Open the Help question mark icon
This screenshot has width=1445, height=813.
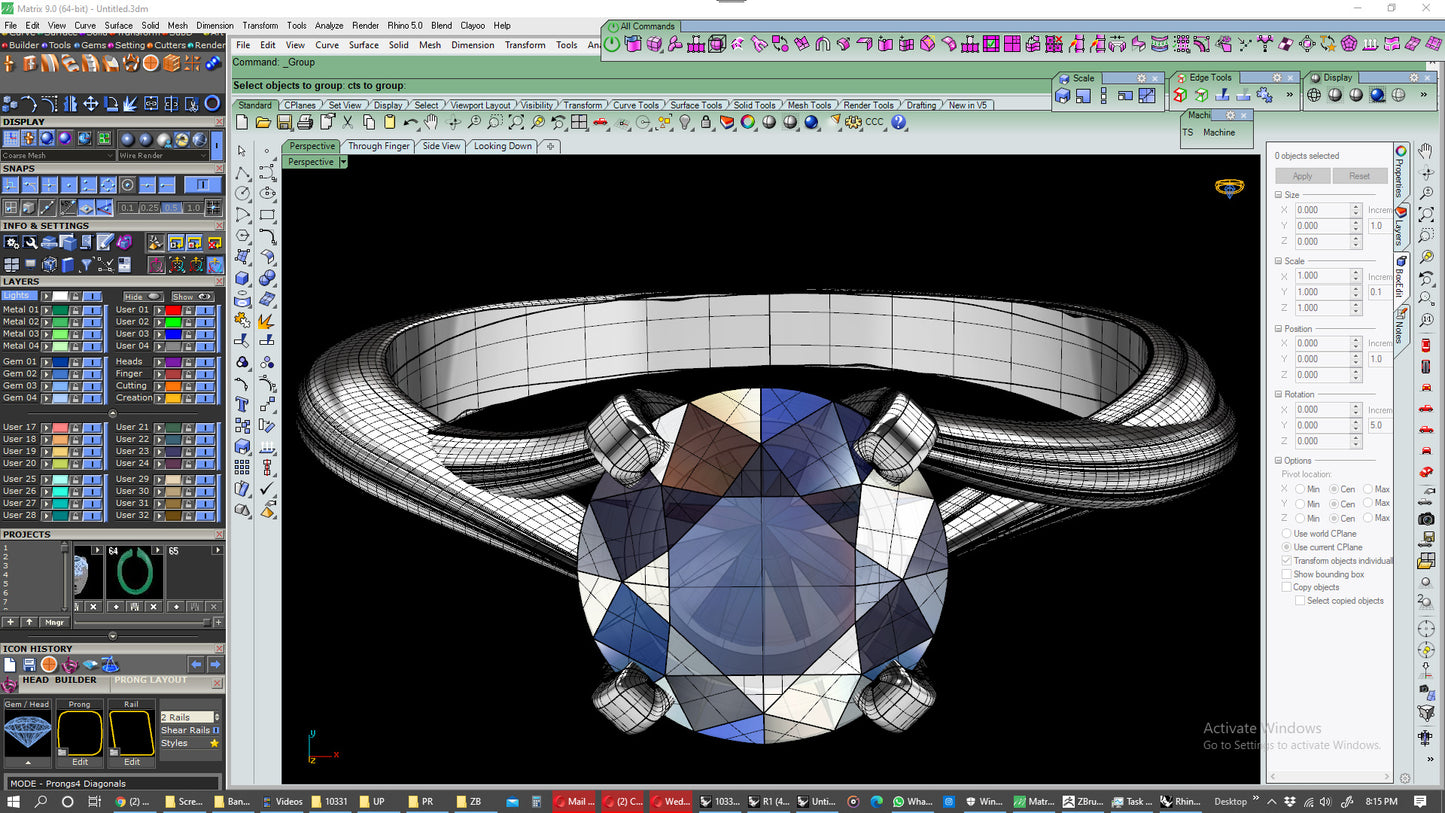click(898, 122)
